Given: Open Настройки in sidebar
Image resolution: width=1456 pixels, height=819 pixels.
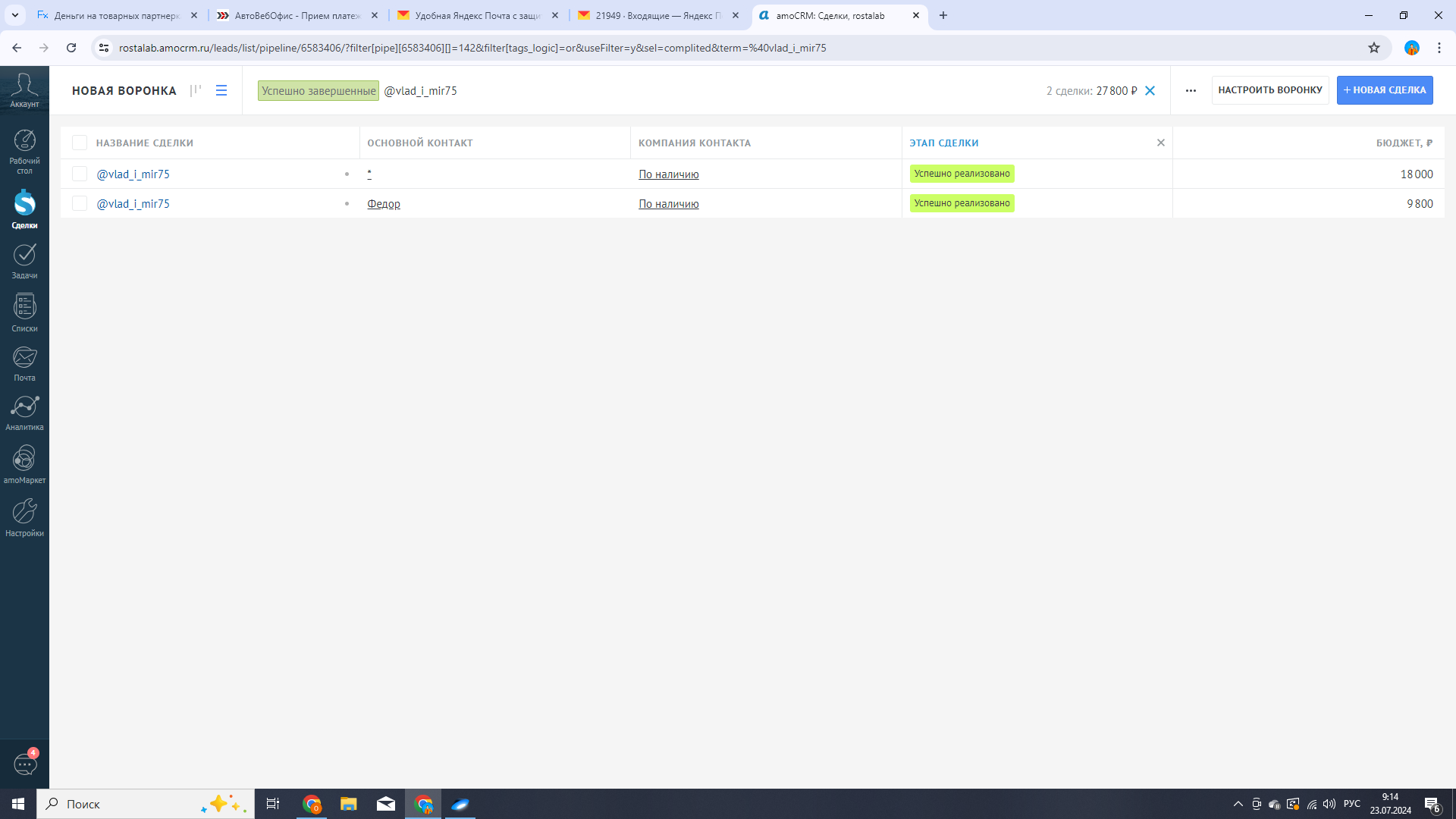Looking at the screenshot, I should click(24, 518).
